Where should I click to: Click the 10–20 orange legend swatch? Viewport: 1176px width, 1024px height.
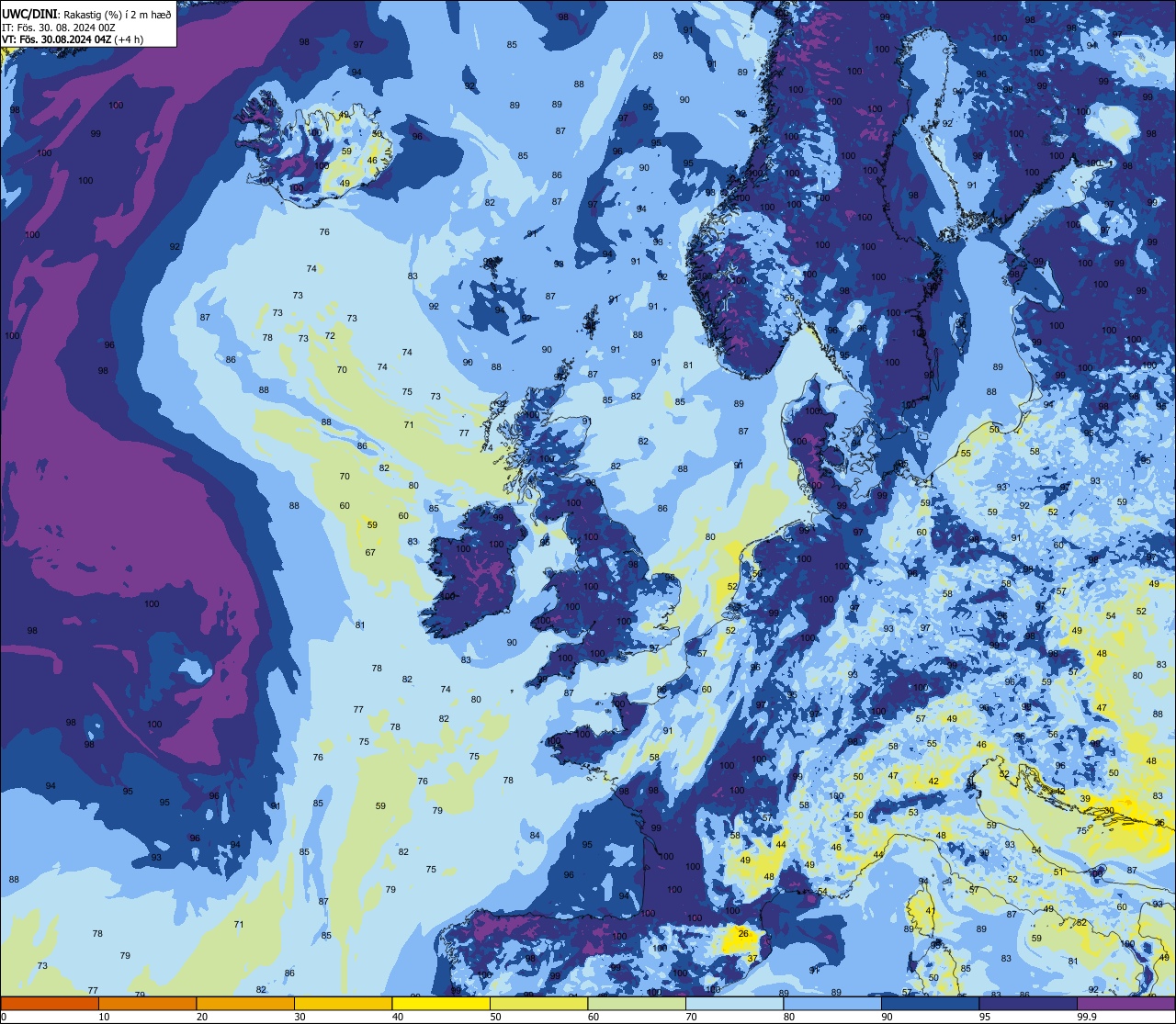click(x=147, y=1004)
